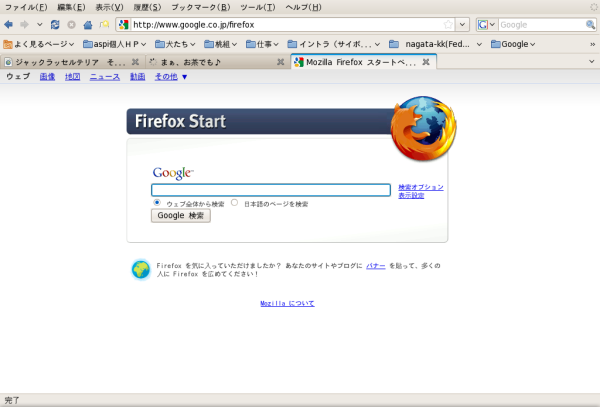The width and height of the screenshot is (600, 407).
Task: Click the Forward arrow button
Action: pyautogui.click(x=24, y=25)
